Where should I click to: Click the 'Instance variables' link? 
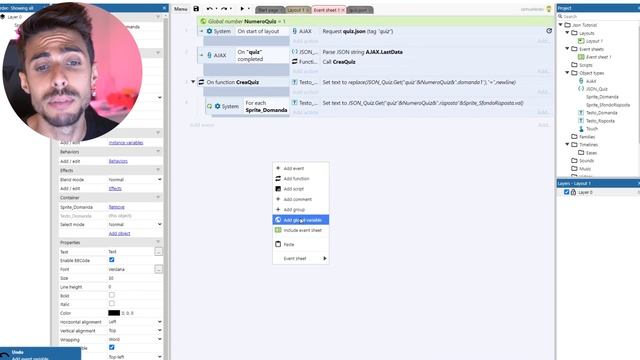click(x=126, y=142)
